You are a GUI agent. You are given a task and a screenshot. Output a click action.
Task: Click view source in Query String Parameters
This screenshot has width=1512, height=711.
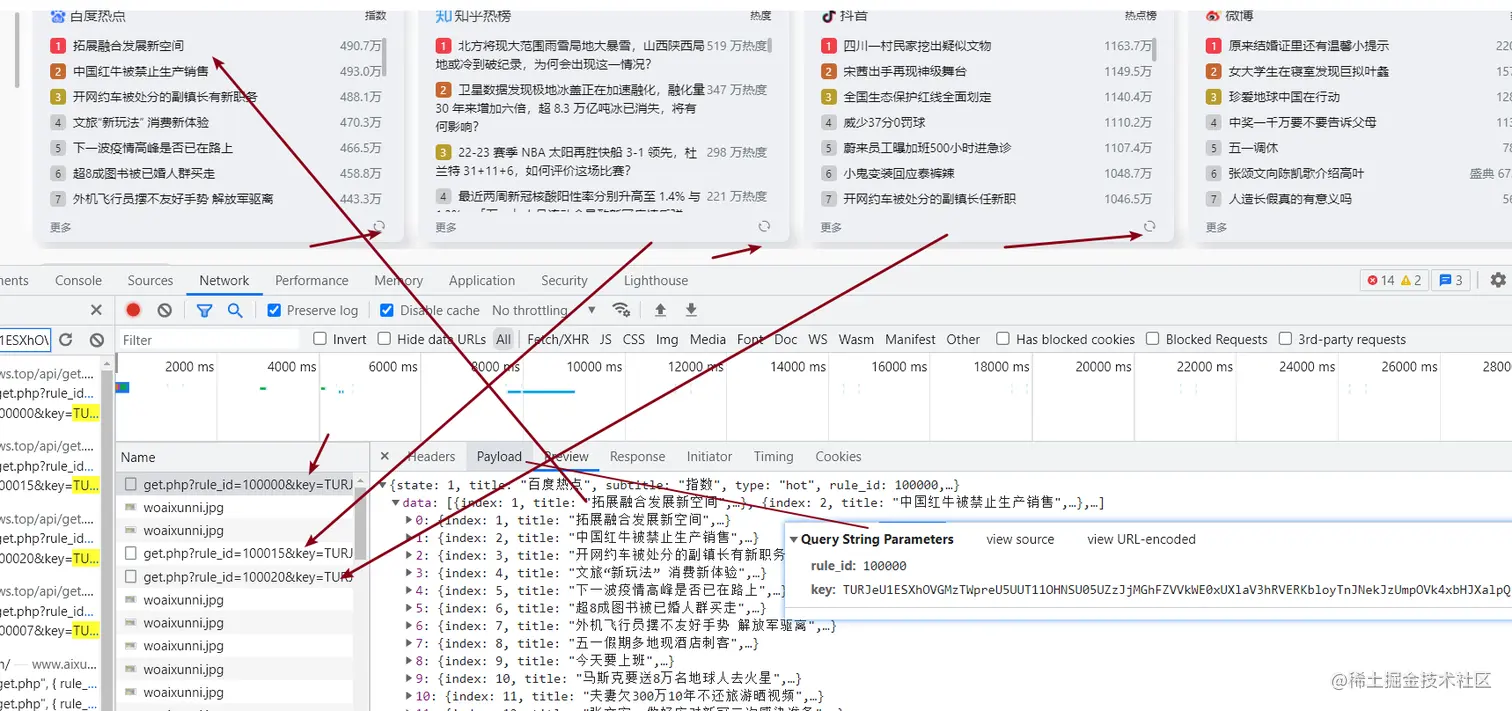click(1020, 539)
